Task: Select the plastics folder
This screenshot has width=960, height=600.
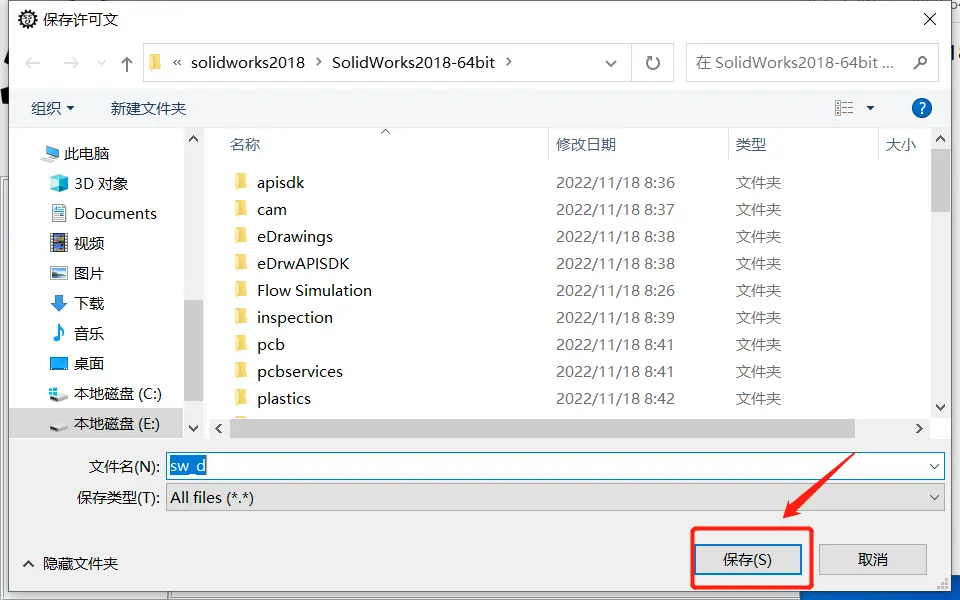Action: [283, 398]
